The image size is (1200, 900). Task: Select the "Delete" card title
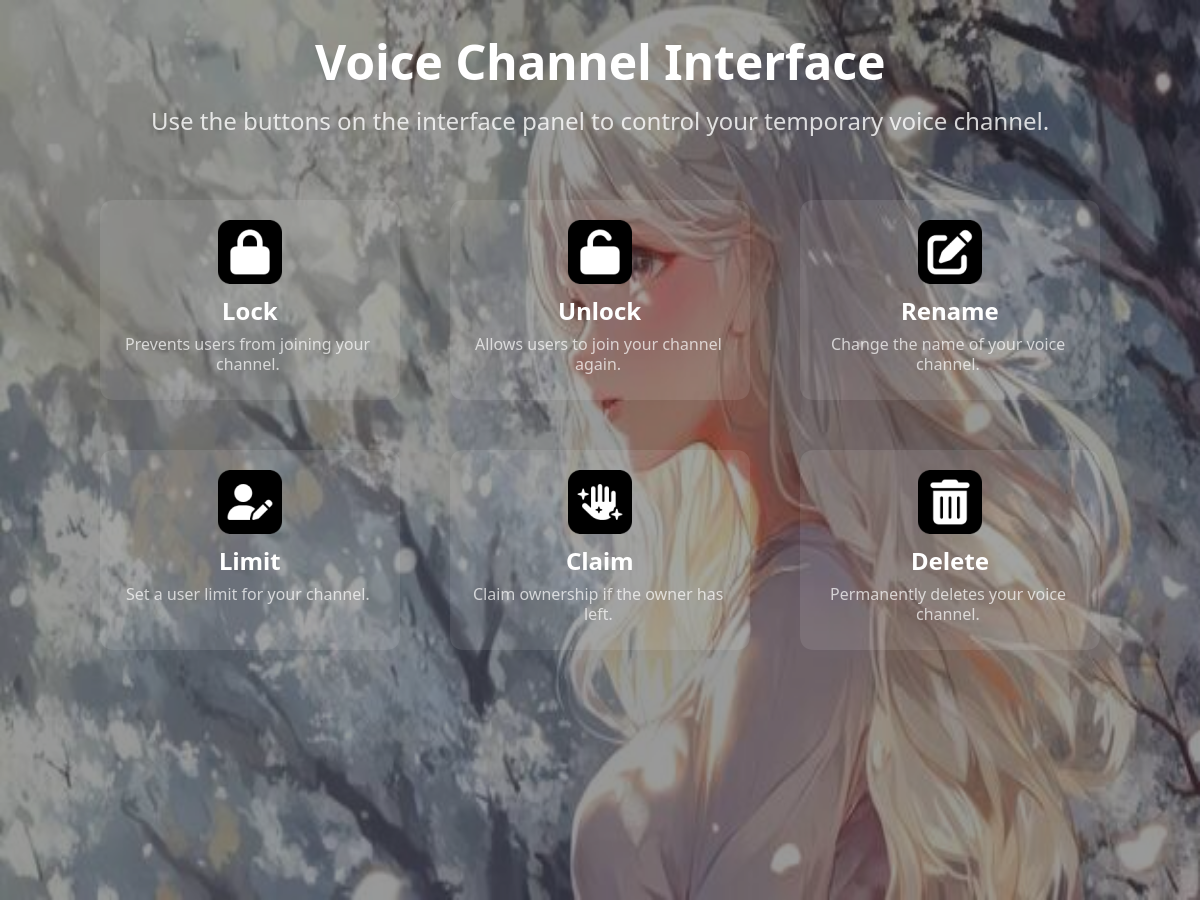(x=950, y=562)
